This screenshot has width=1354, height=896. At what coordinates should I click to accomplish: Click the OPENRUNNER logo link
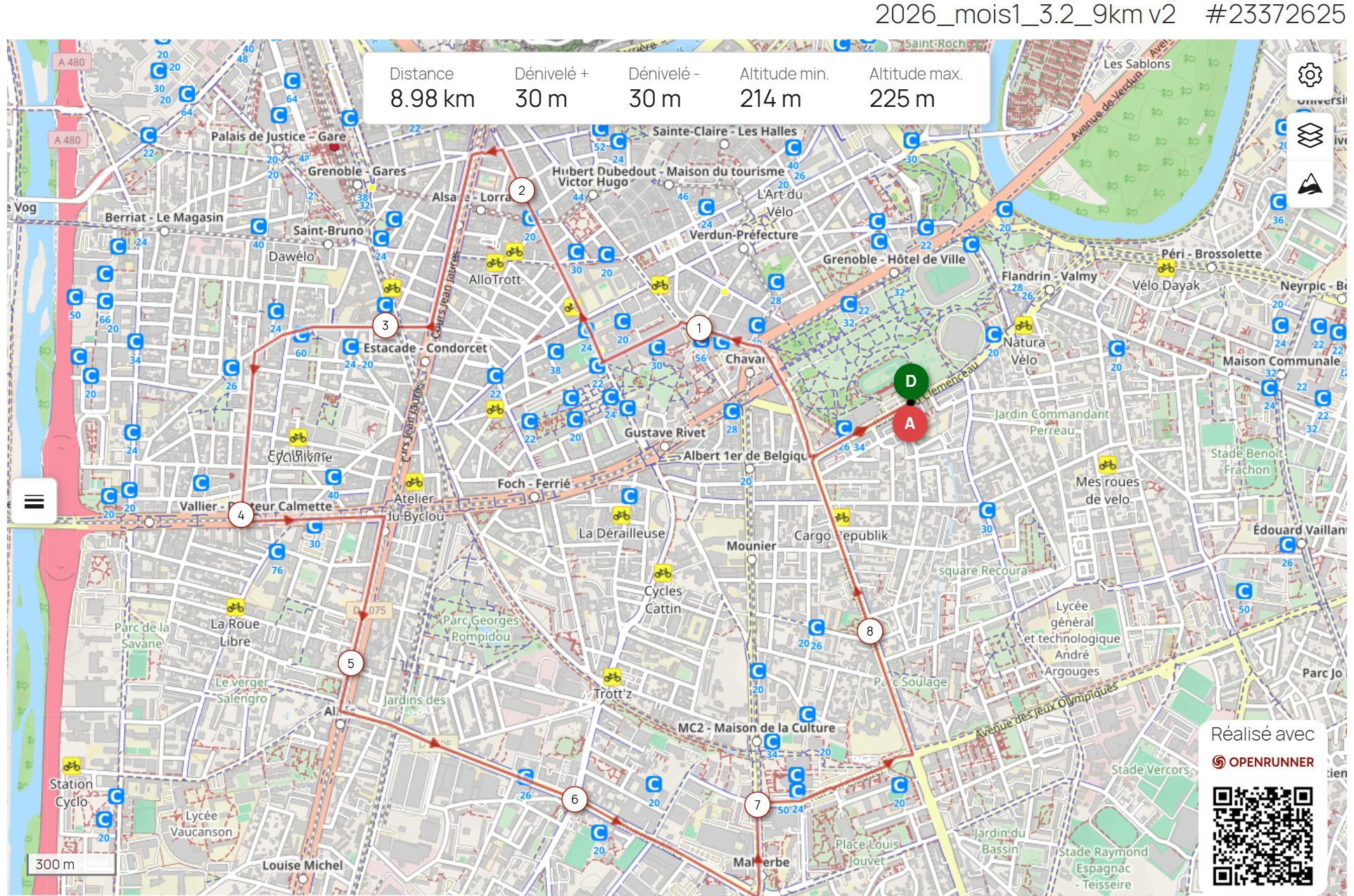click(x=1263, y=762)
